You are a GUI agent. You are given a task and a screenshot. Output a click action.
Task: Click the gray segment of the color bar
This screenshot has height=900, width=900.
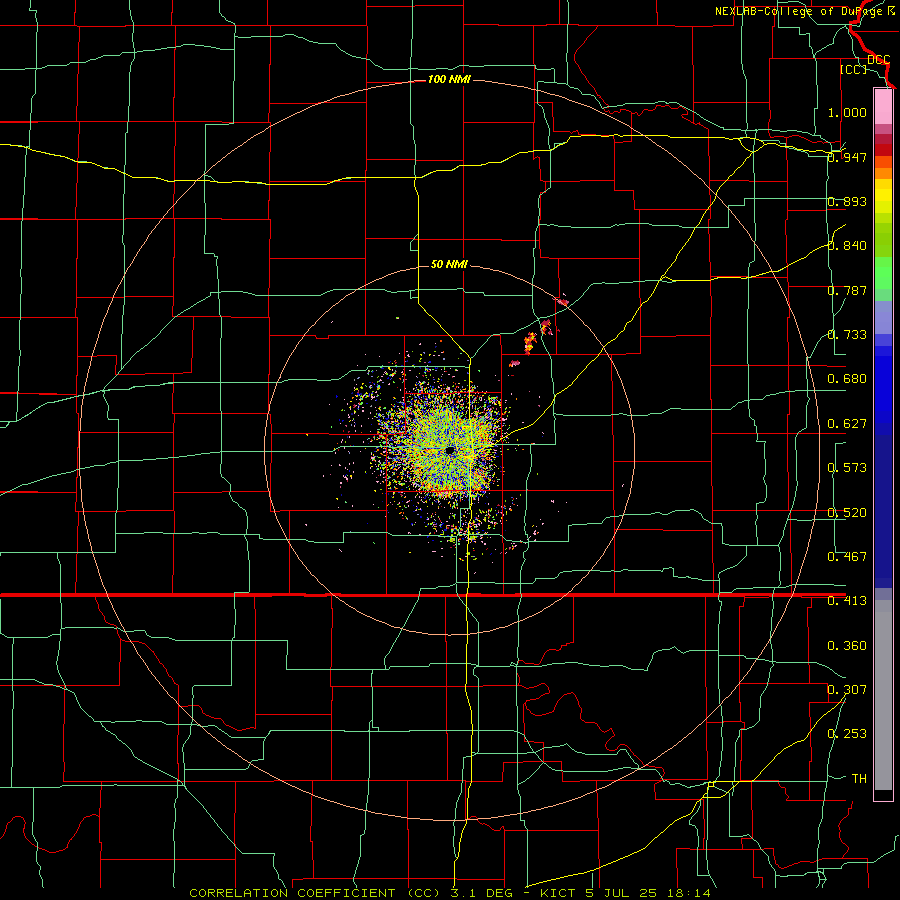coord(883,695)
